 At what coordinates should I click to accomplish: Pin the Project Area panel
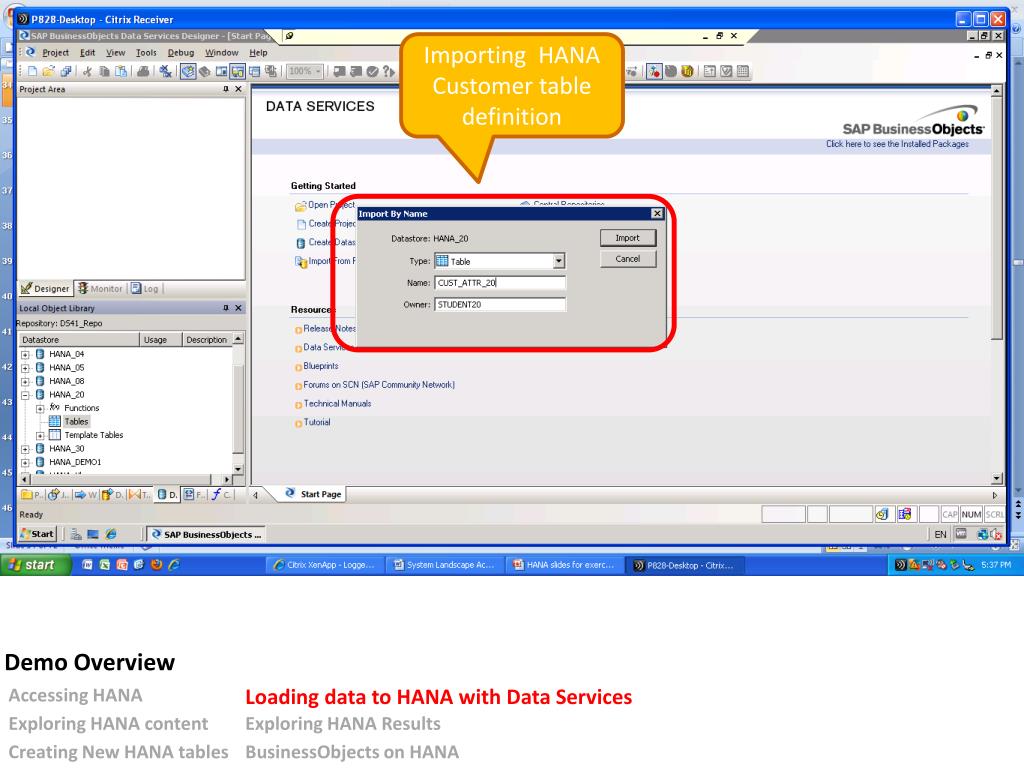point(226,89)
